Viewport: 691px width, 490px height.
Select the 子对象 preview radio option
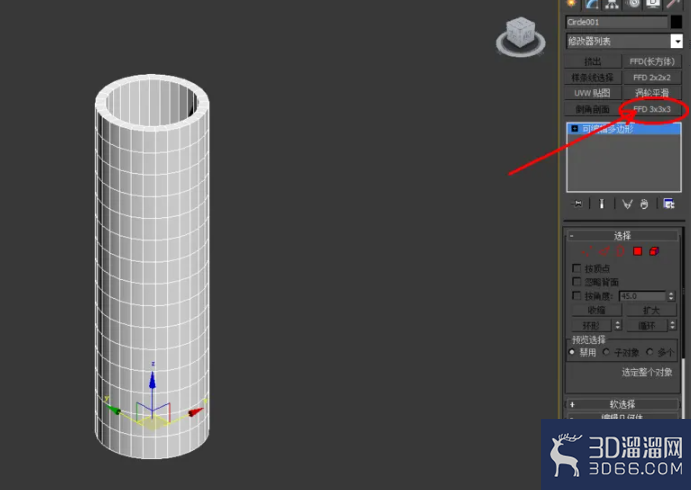click(606, 352)
